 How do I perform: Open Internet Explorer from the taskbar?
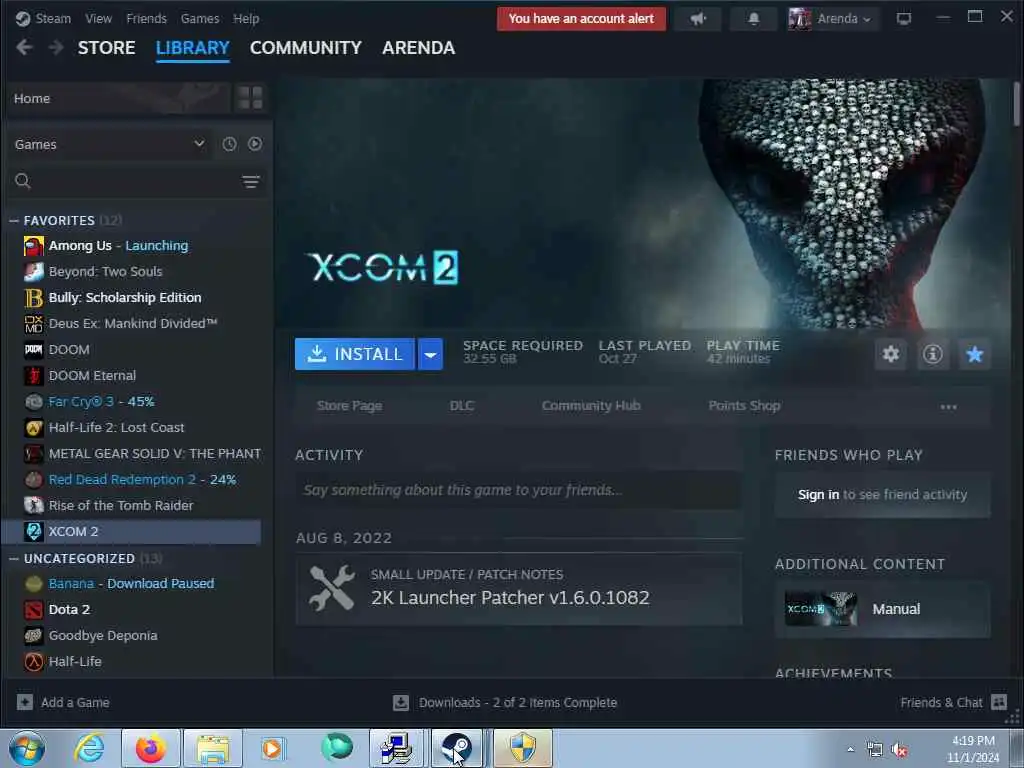[x=89, y=748]
